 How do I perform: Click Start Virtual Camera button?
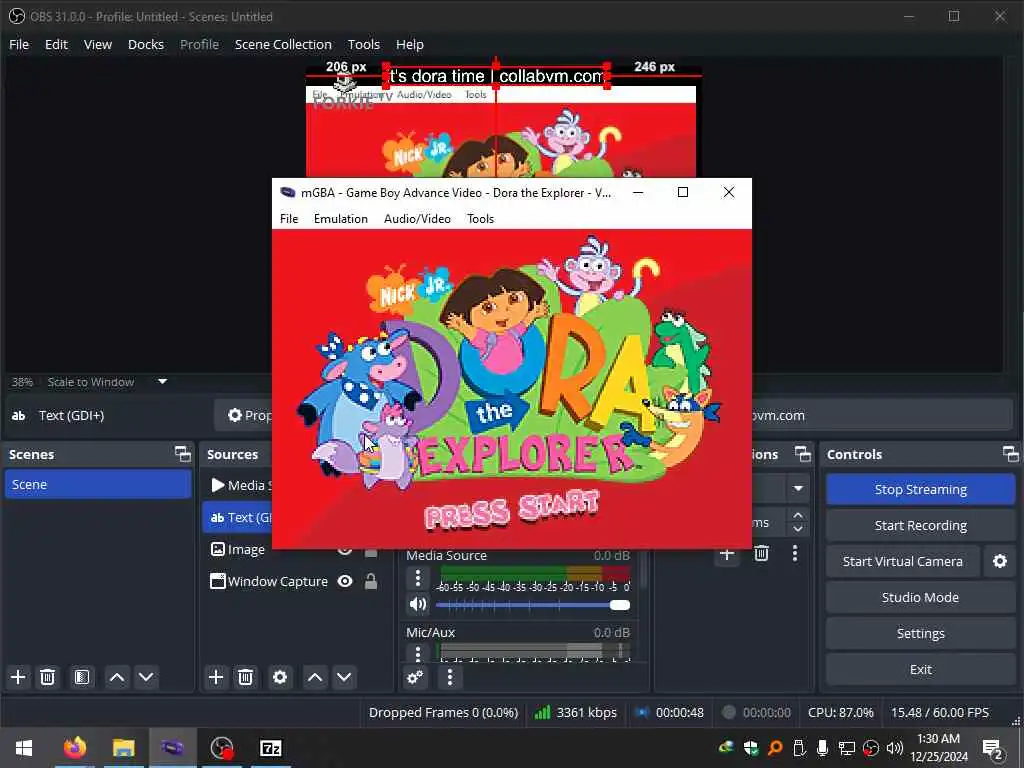[x=903, y=561]
